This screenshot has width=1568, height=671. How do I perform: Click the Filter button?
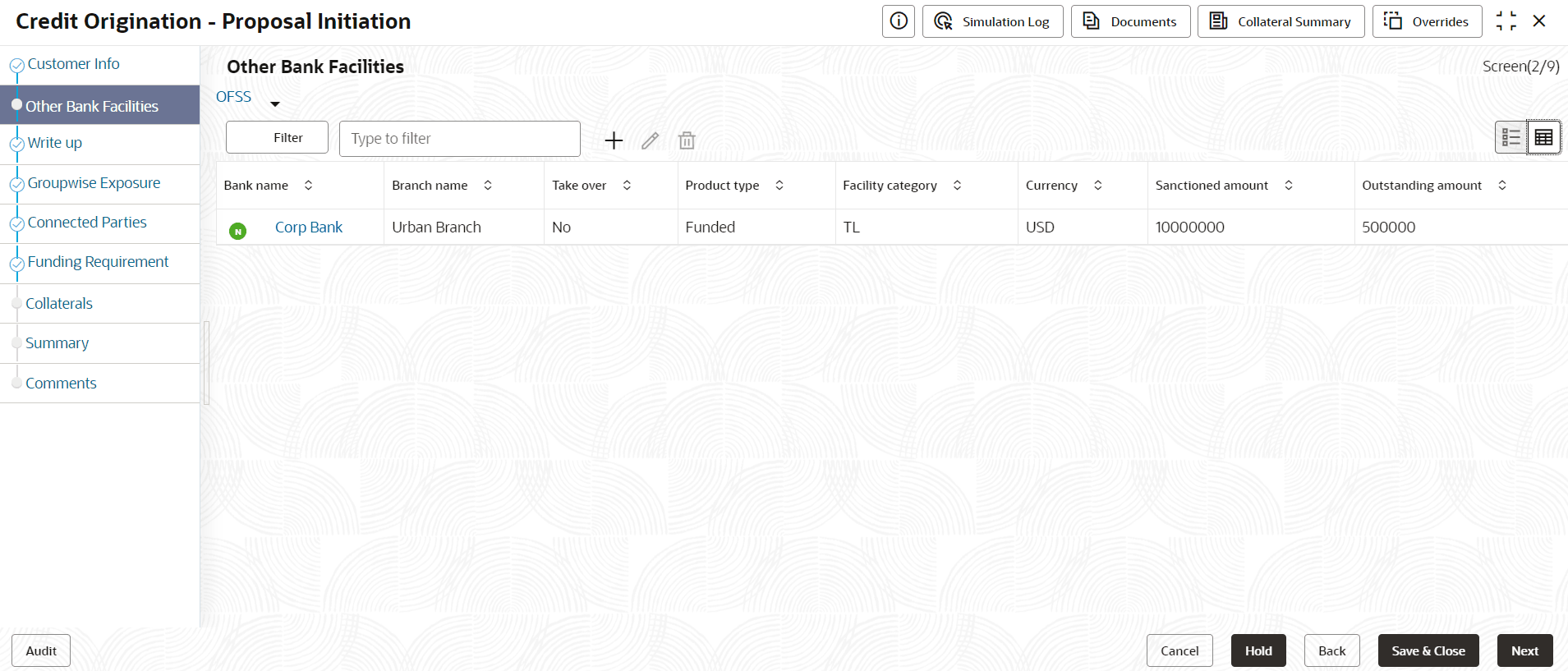point(277,137)
